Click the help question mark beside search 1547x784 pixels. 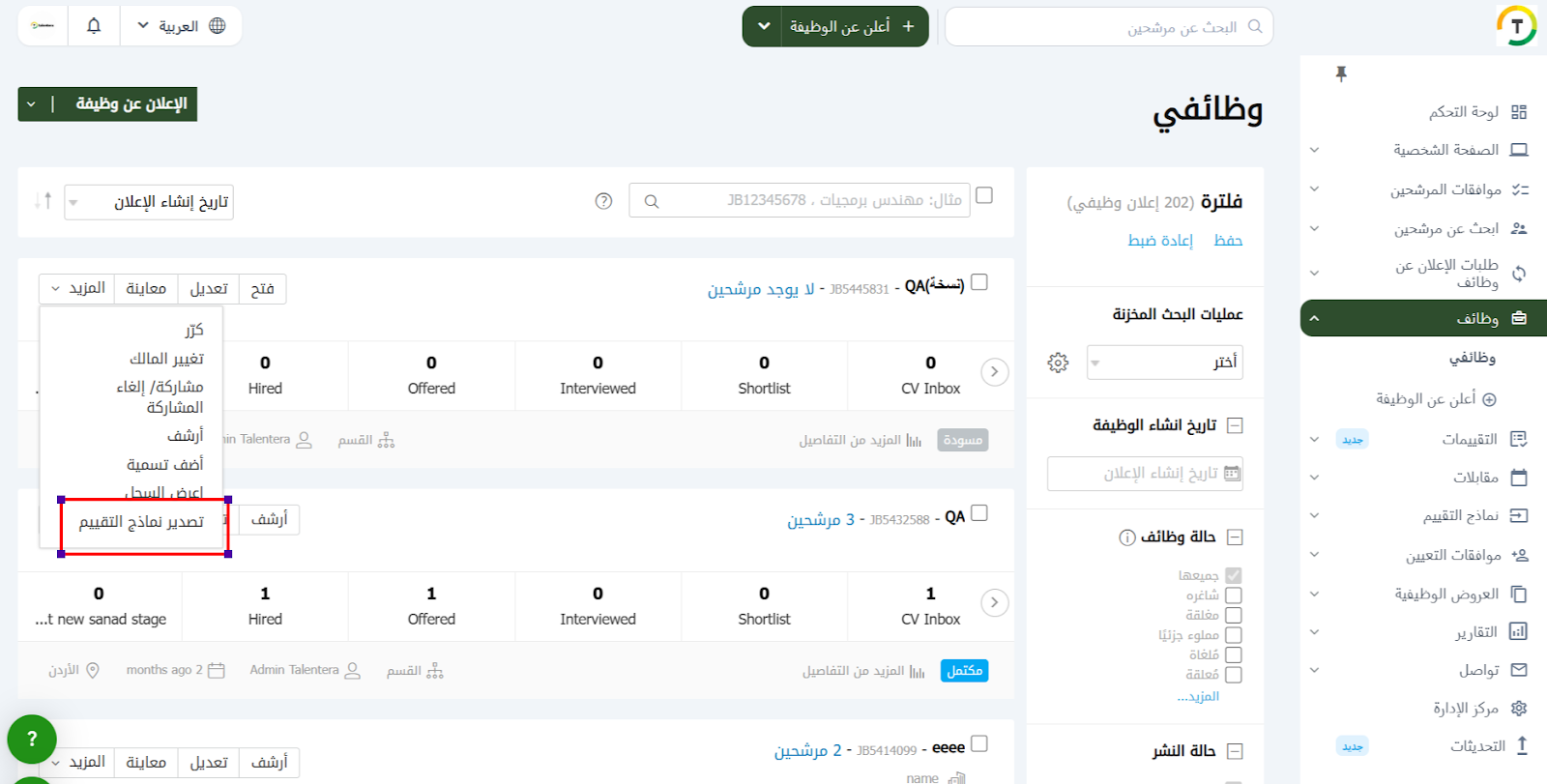(x=603, y=201)
